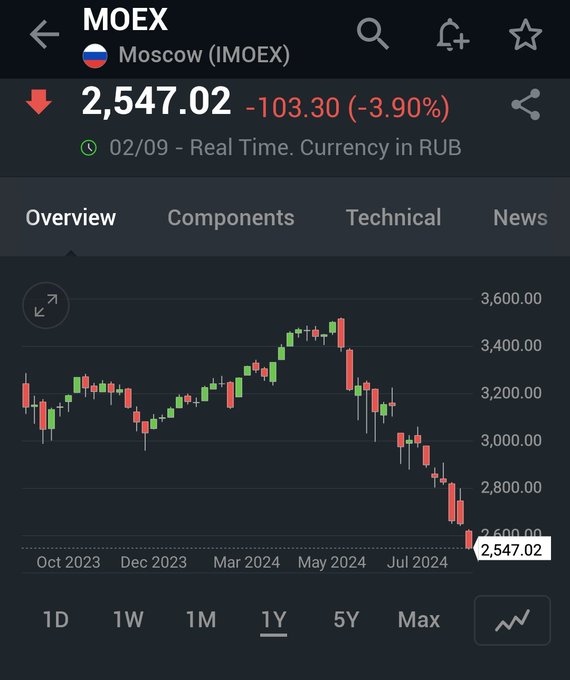
Task: Open search with the magnifier icon
Action: (373, 34)
